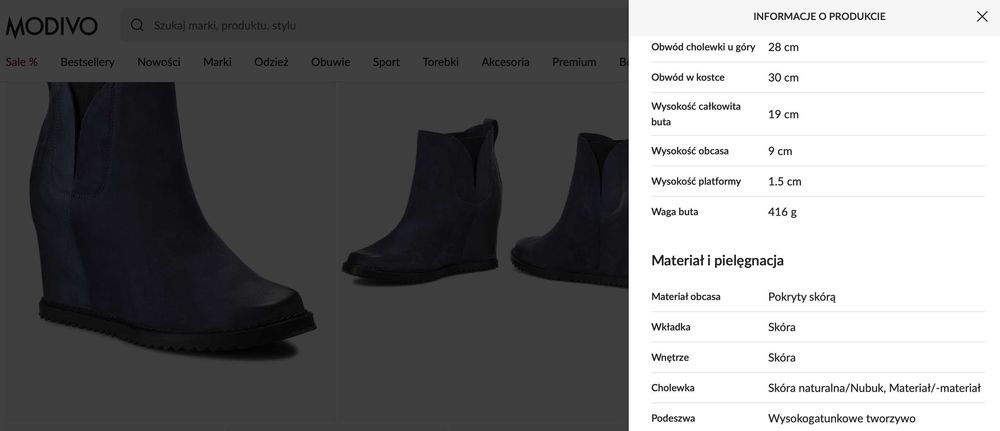Select the 'Waga buta' label
The image size is (1000, 431).
pyautogui.click(x=674, y=211)
